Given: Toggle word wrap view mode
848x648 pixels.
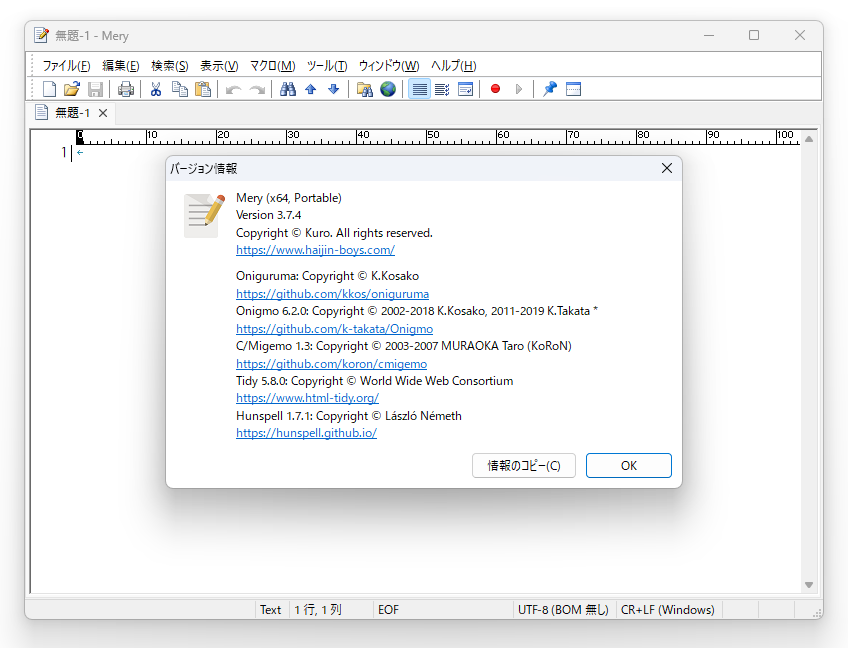Looking at the screenshot, I should [419, 89].
